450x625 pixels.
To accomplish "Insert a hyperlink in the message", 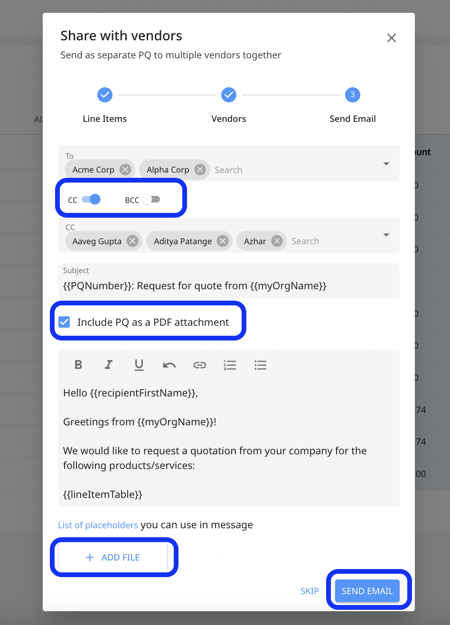I will click(200, 365).
